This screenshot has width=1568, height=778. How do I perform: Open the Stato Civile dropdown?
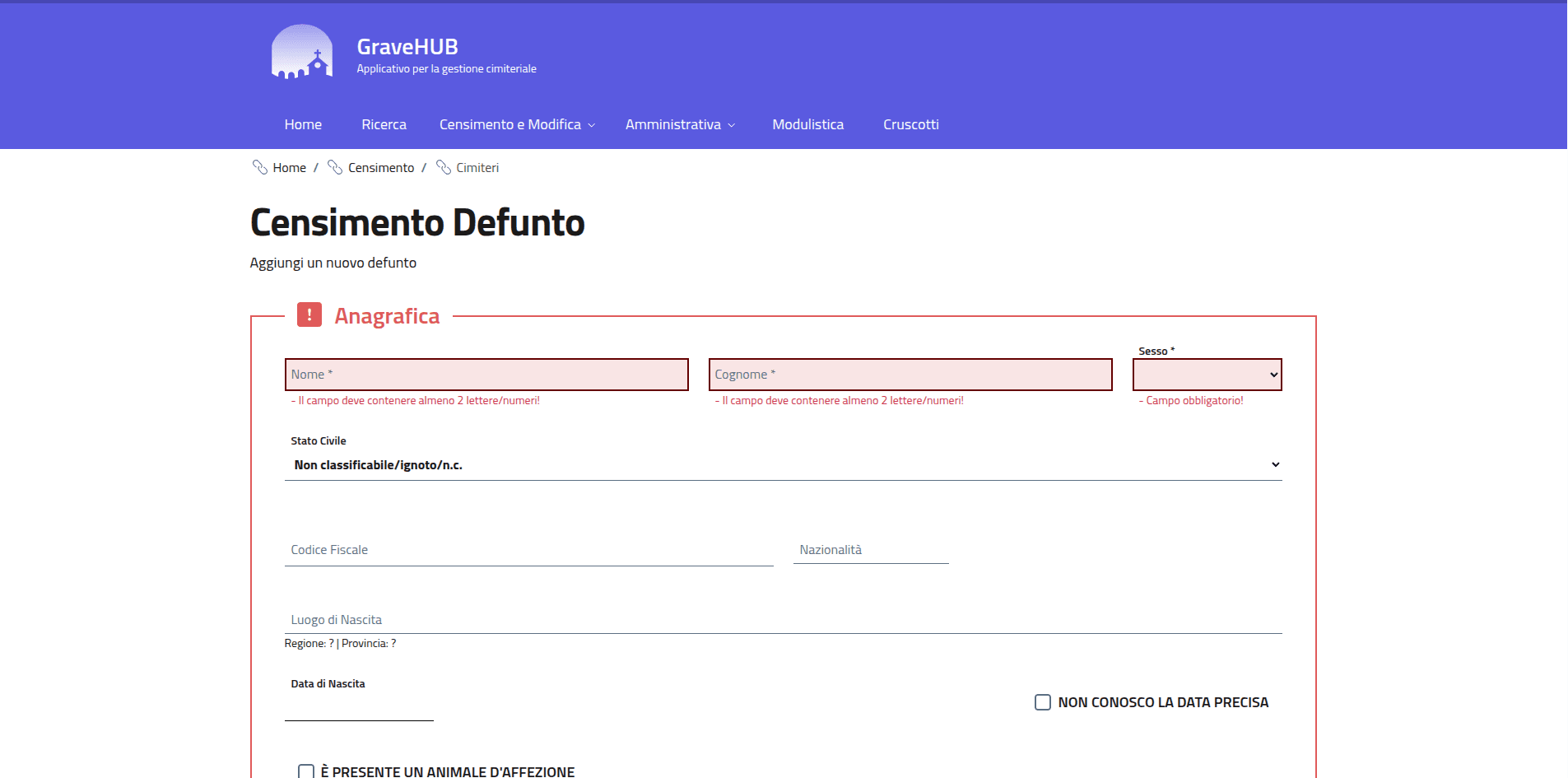point(782,464)
